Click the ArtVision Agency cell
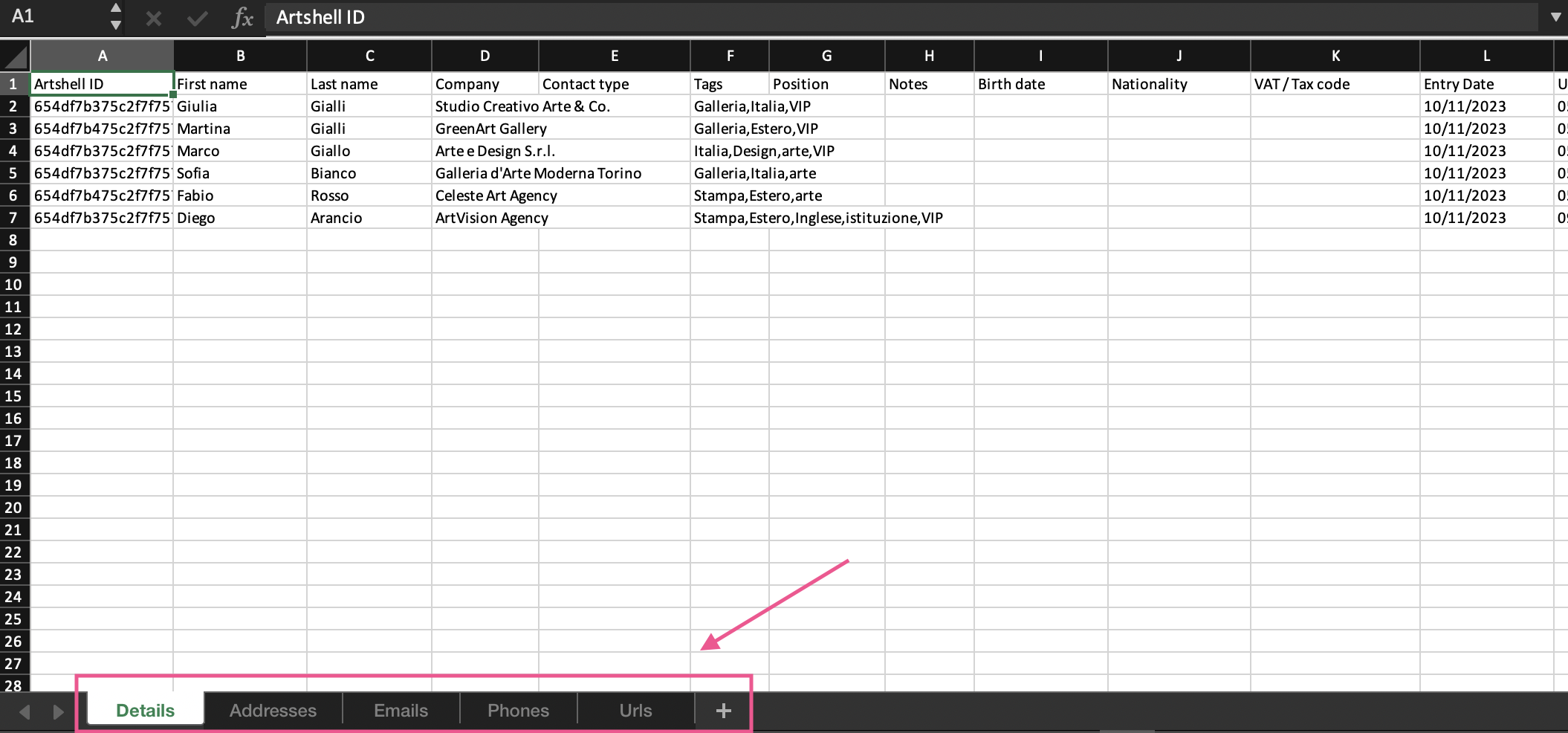 [485, 218]
